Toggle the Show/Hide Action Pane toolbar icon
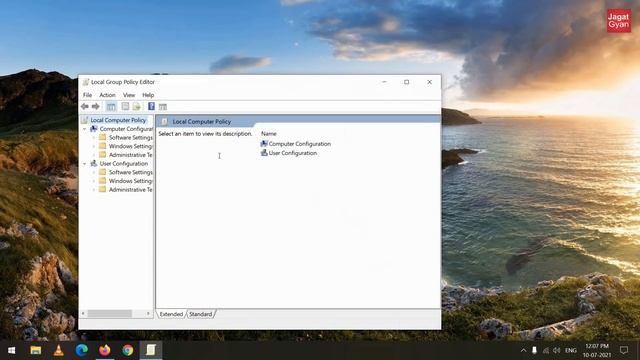The height and width of the screenshot is (360, 640). pyautogui.click(x=163, y=107)
